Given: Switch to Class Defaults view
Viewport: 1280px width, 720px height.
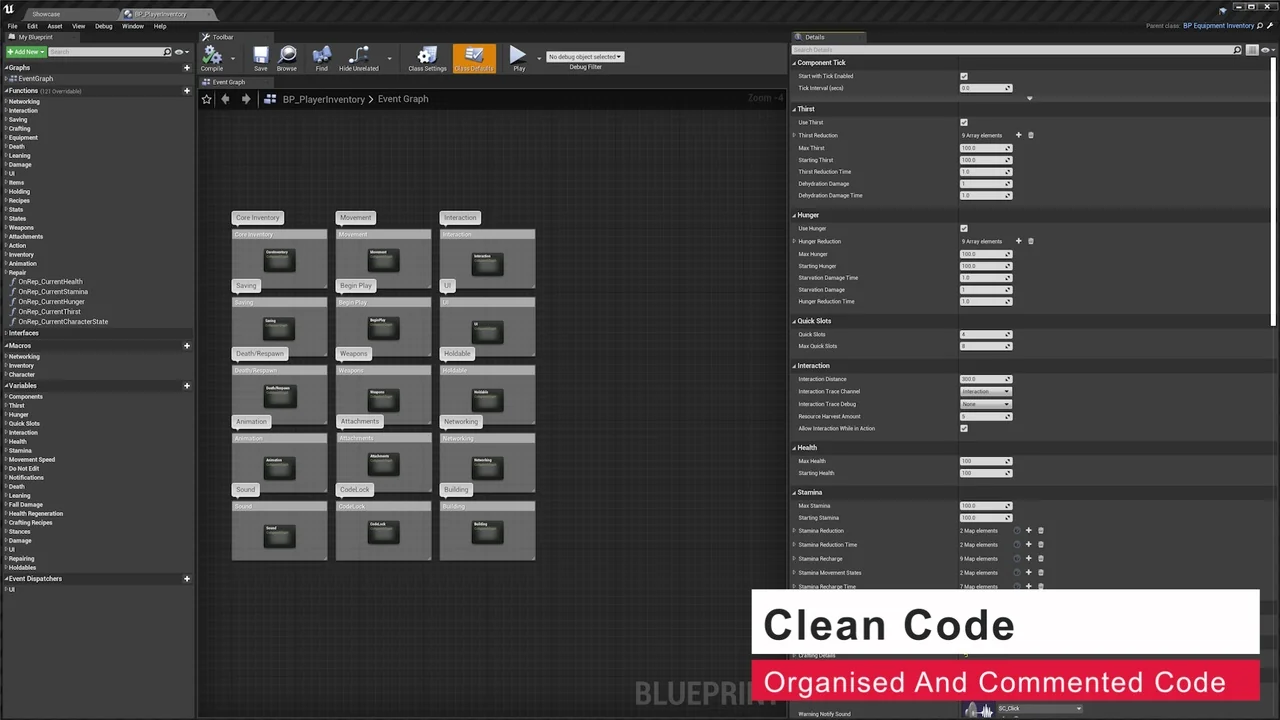Looking at the screenshot, I should 473,57.
